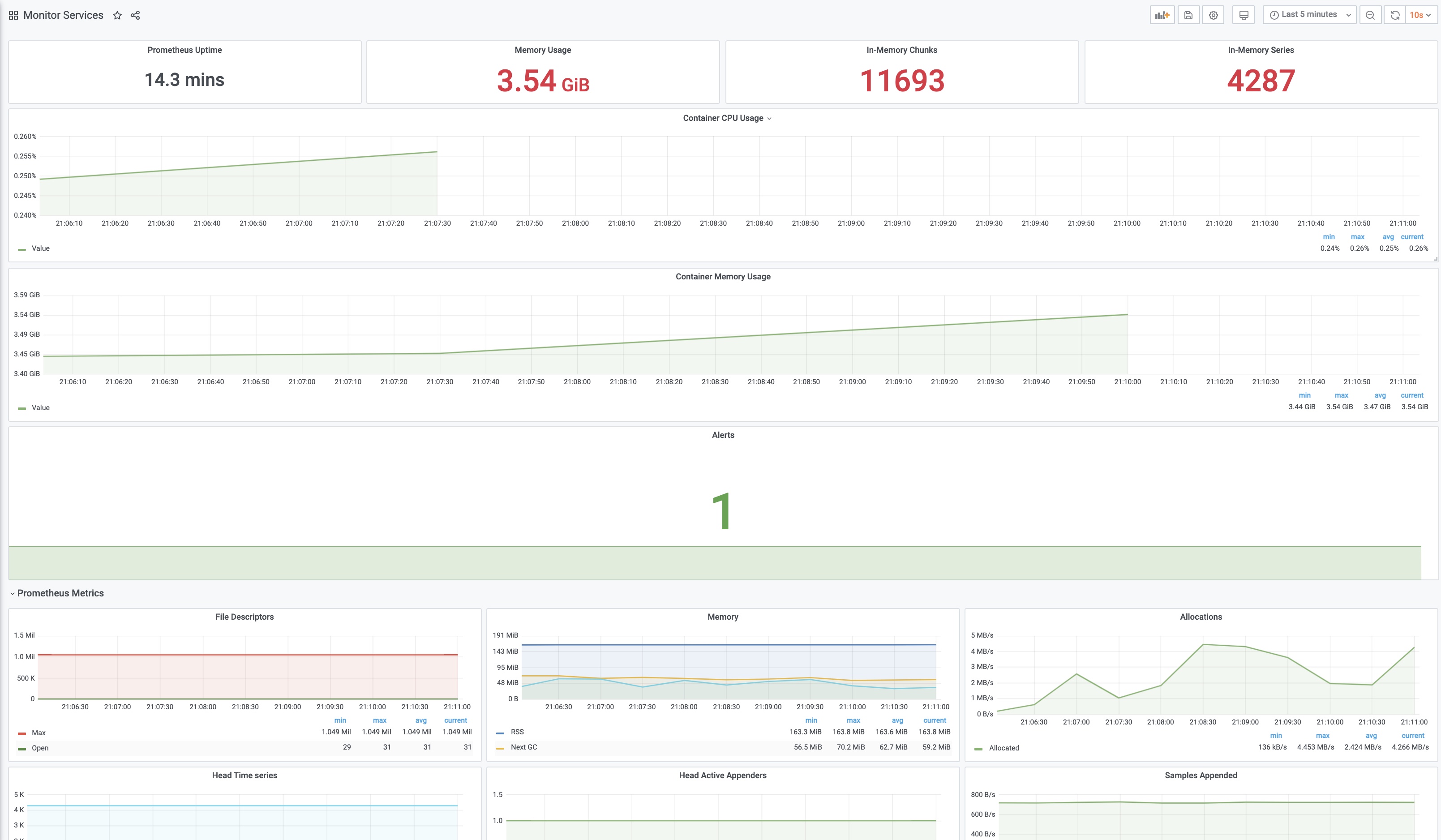
Task: Cycle view mode with monitor icon
Action: (1243, 15)
